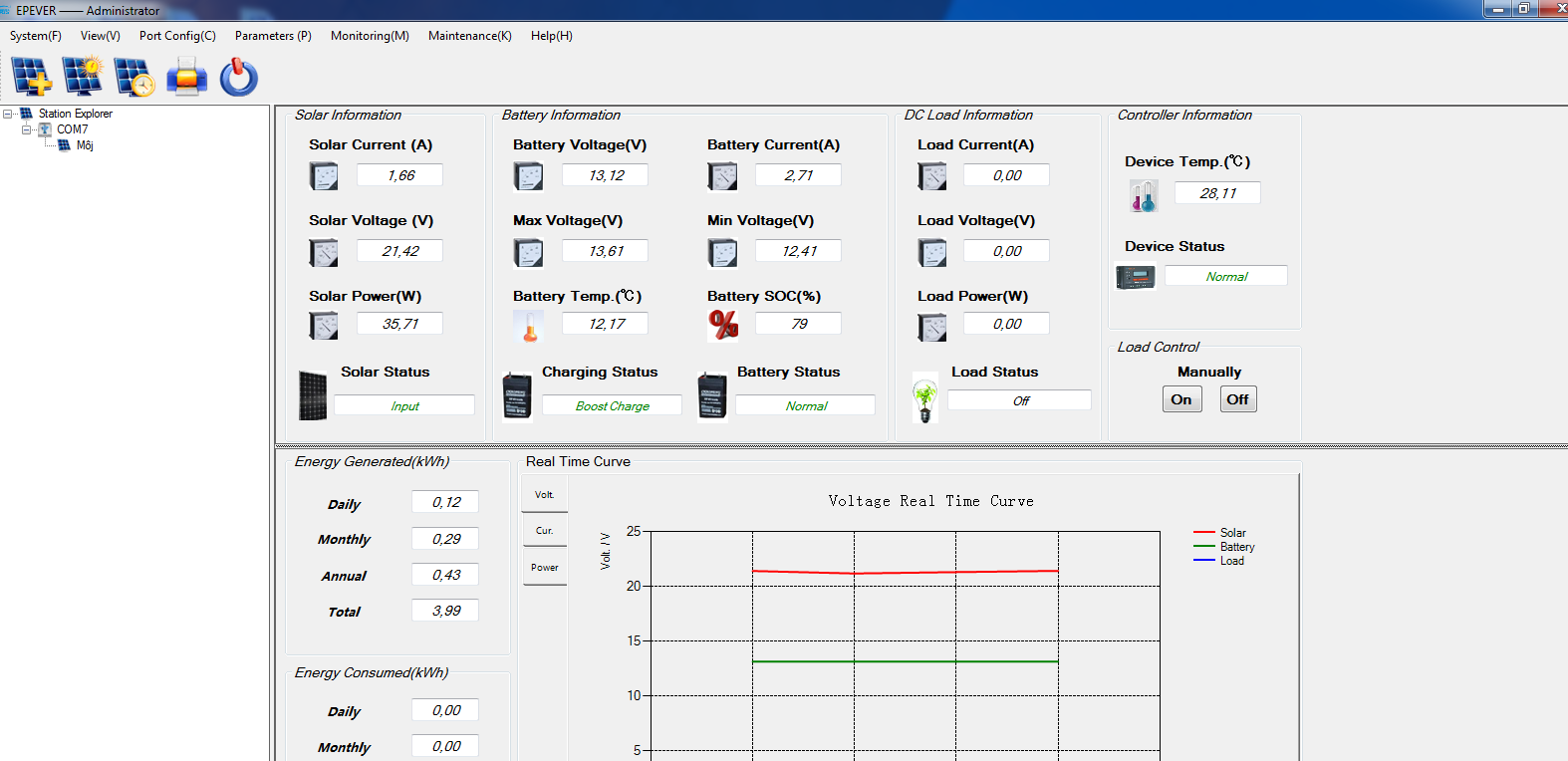Click the printer toolbar icon
1568x761 pixels.
186,77
